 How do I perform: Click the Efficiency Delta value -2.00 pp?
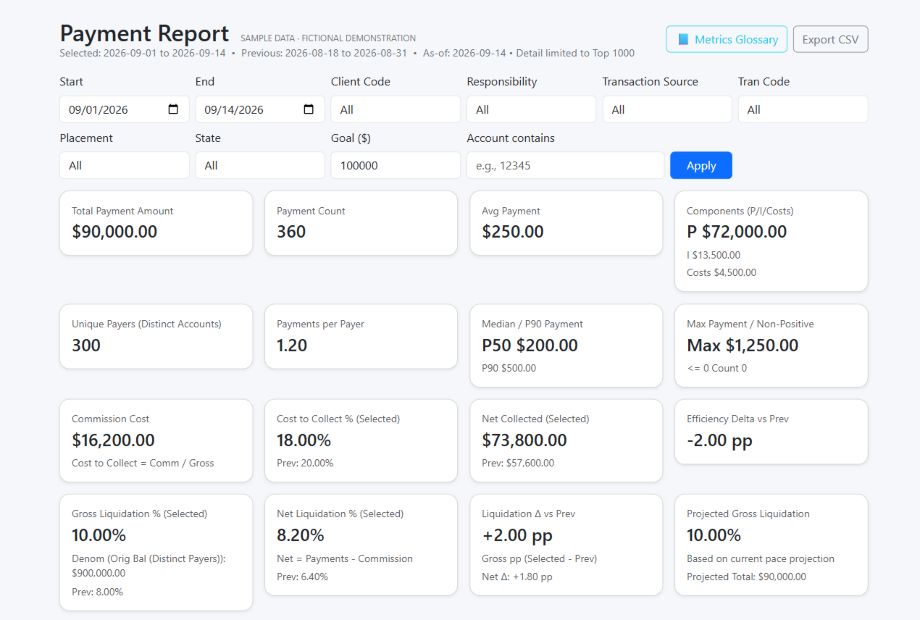click(719, 441)
